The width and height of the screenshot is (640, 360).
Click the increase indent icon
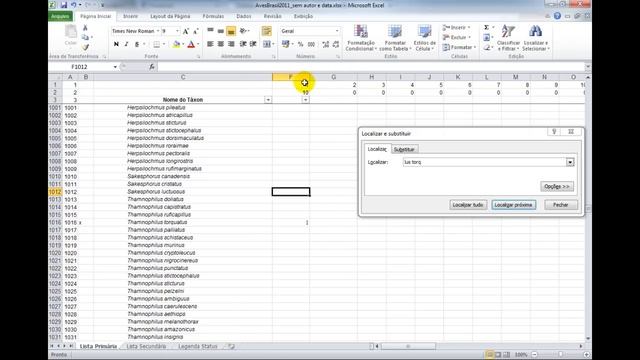point(253,44)
